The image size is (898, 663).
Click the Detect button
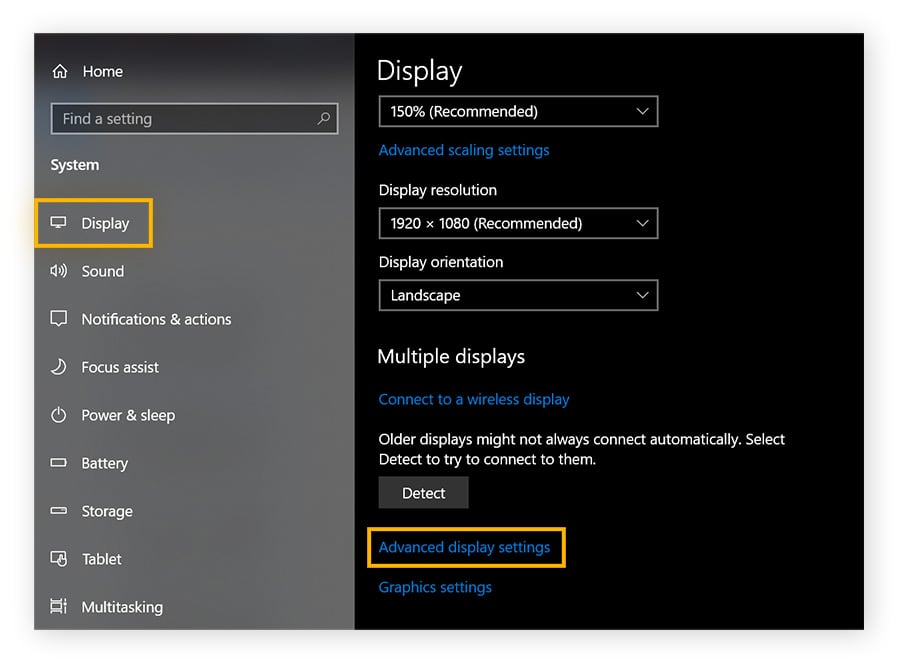[x=423, y=492]
